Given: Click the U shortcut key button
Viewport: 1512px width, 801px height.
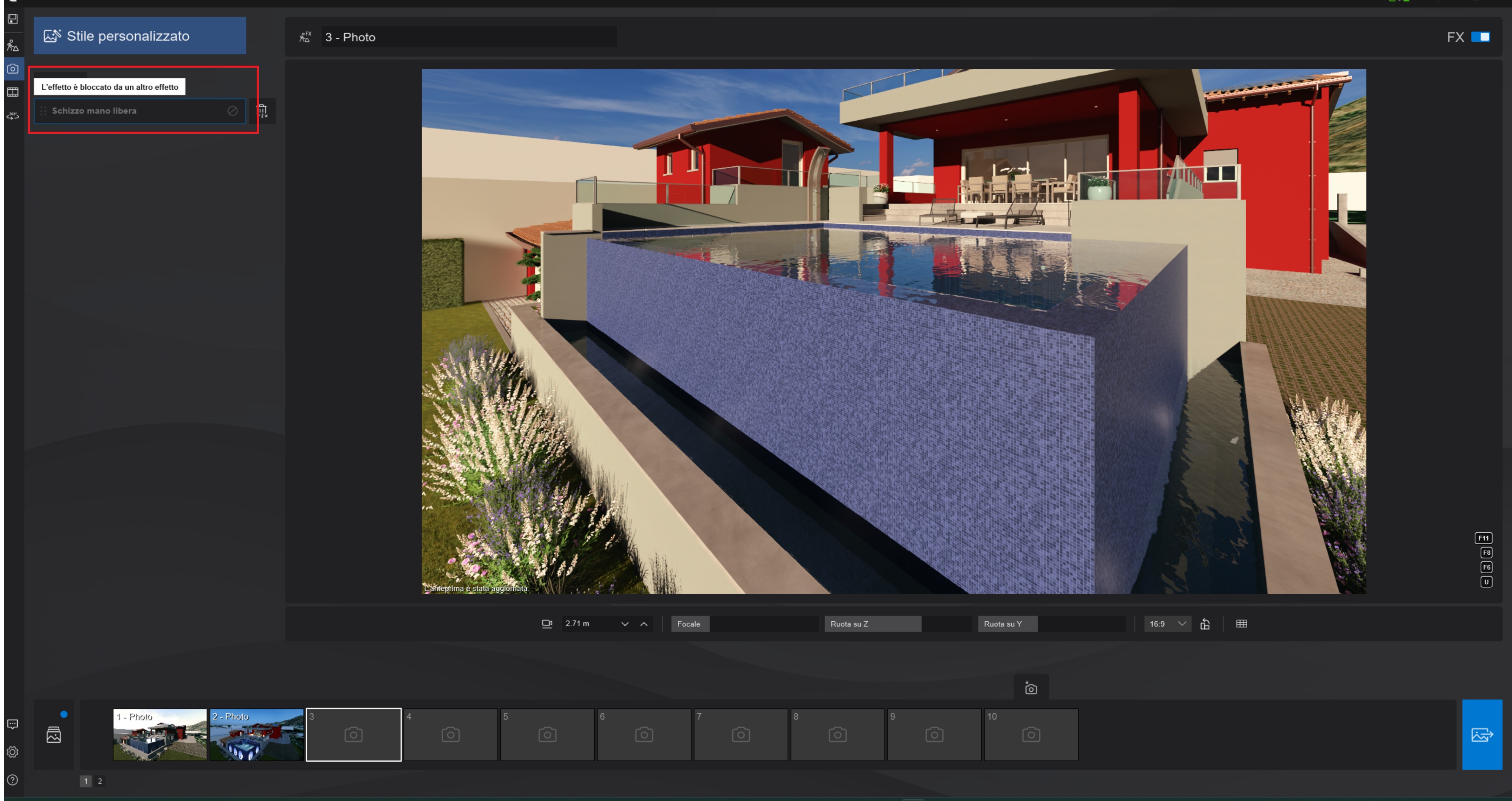Looking at the screenshot, I should click(x=1486, y=582).
